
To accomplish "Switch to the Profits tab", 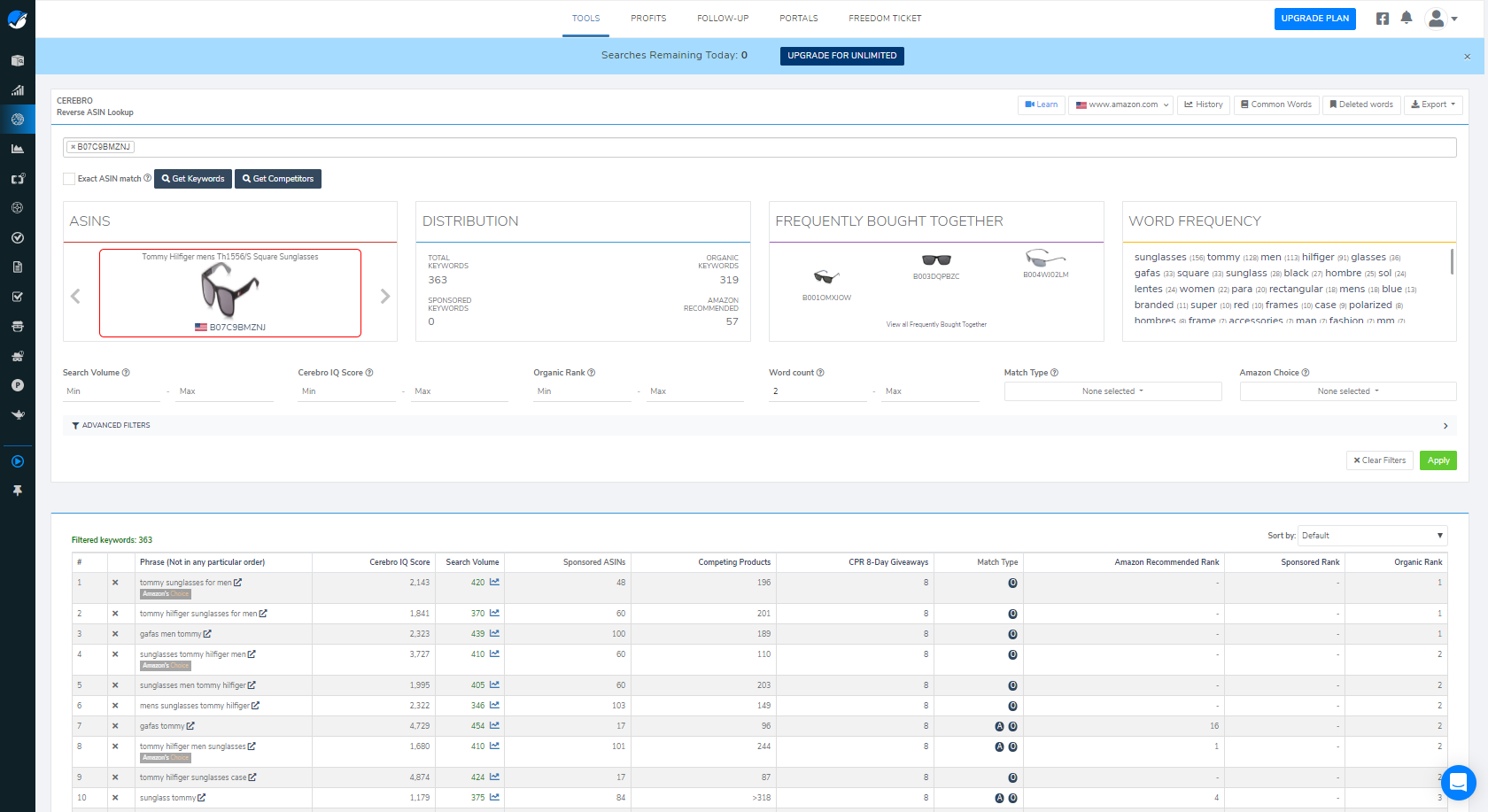I will pyautogui.click(x=648, y=19).
